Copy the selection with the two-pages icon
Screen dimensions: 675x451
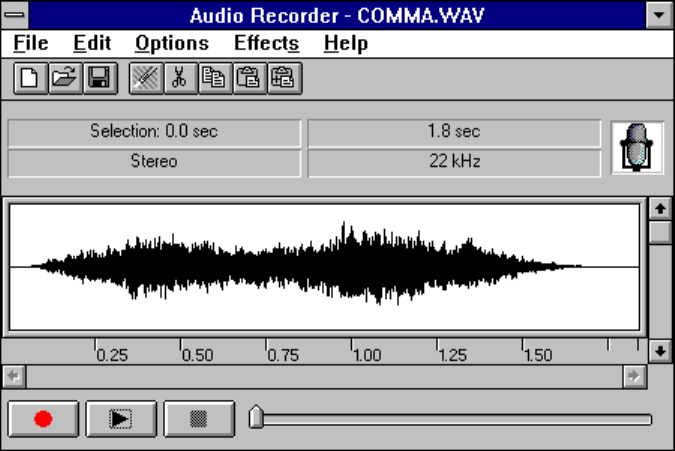click(x=215, y=78)
